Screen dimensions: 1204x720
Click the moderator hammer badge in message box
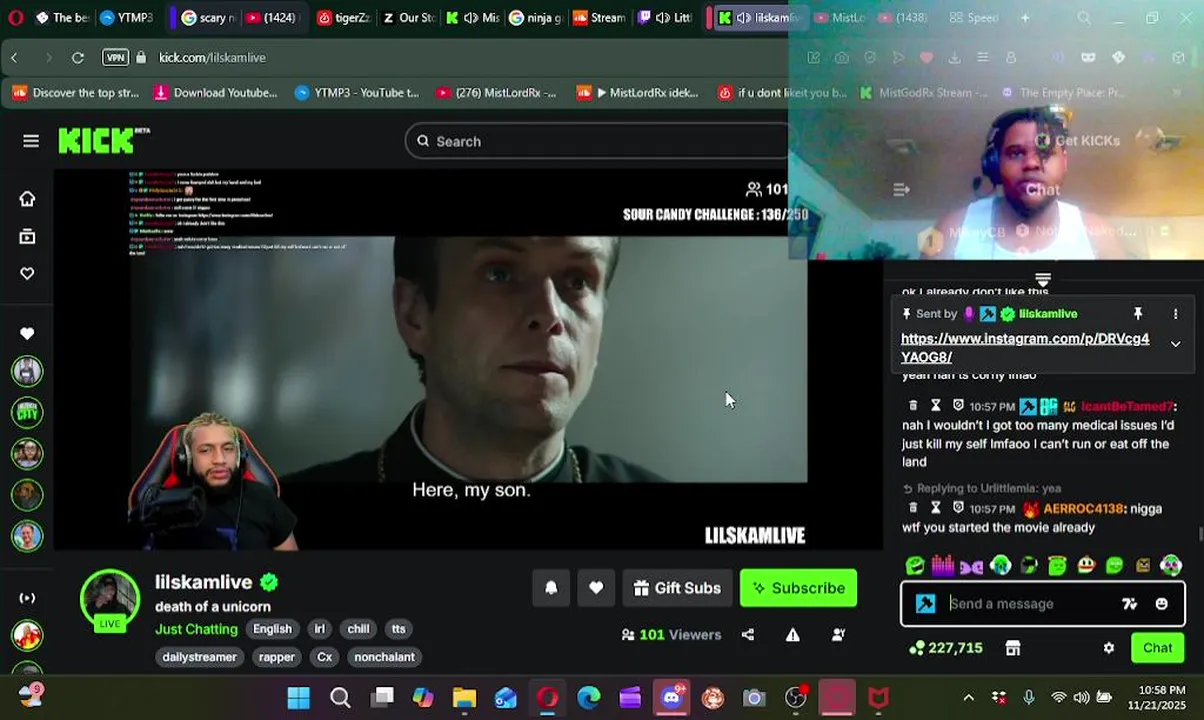point(926,604)
